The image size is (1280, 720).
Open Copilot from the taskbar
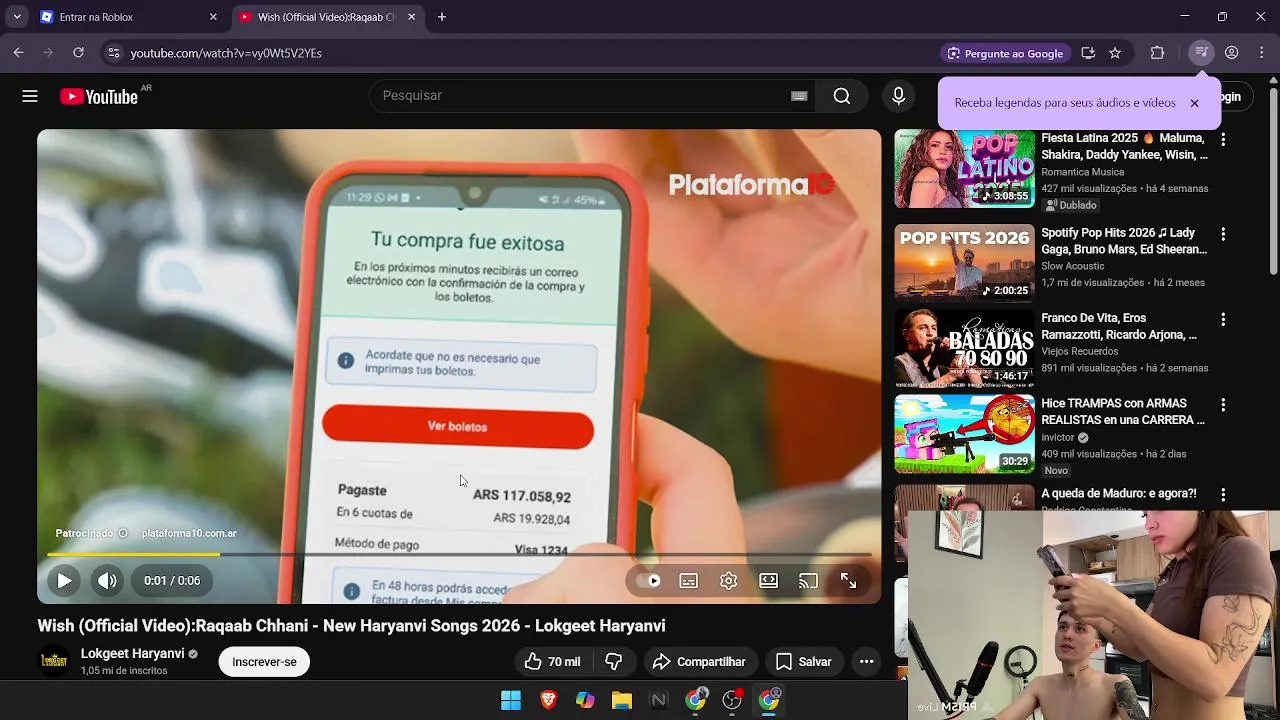(x=585, y=701)
